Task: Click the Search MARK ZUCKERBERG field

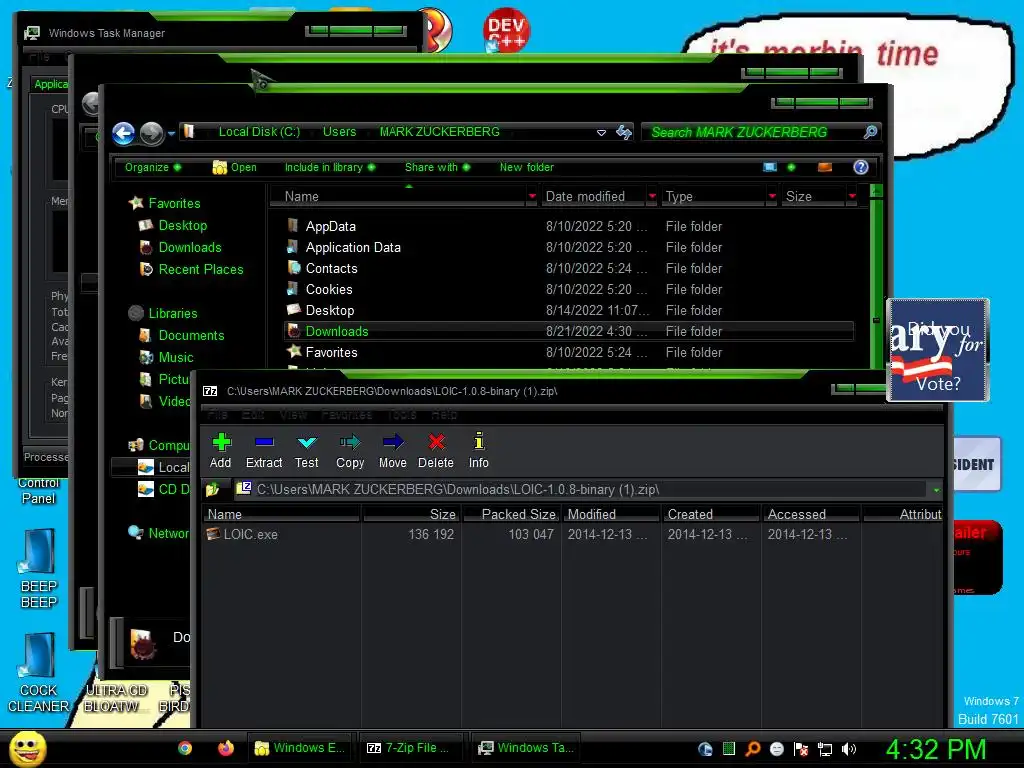Action: pyautogui.click(x=751, y=133)
